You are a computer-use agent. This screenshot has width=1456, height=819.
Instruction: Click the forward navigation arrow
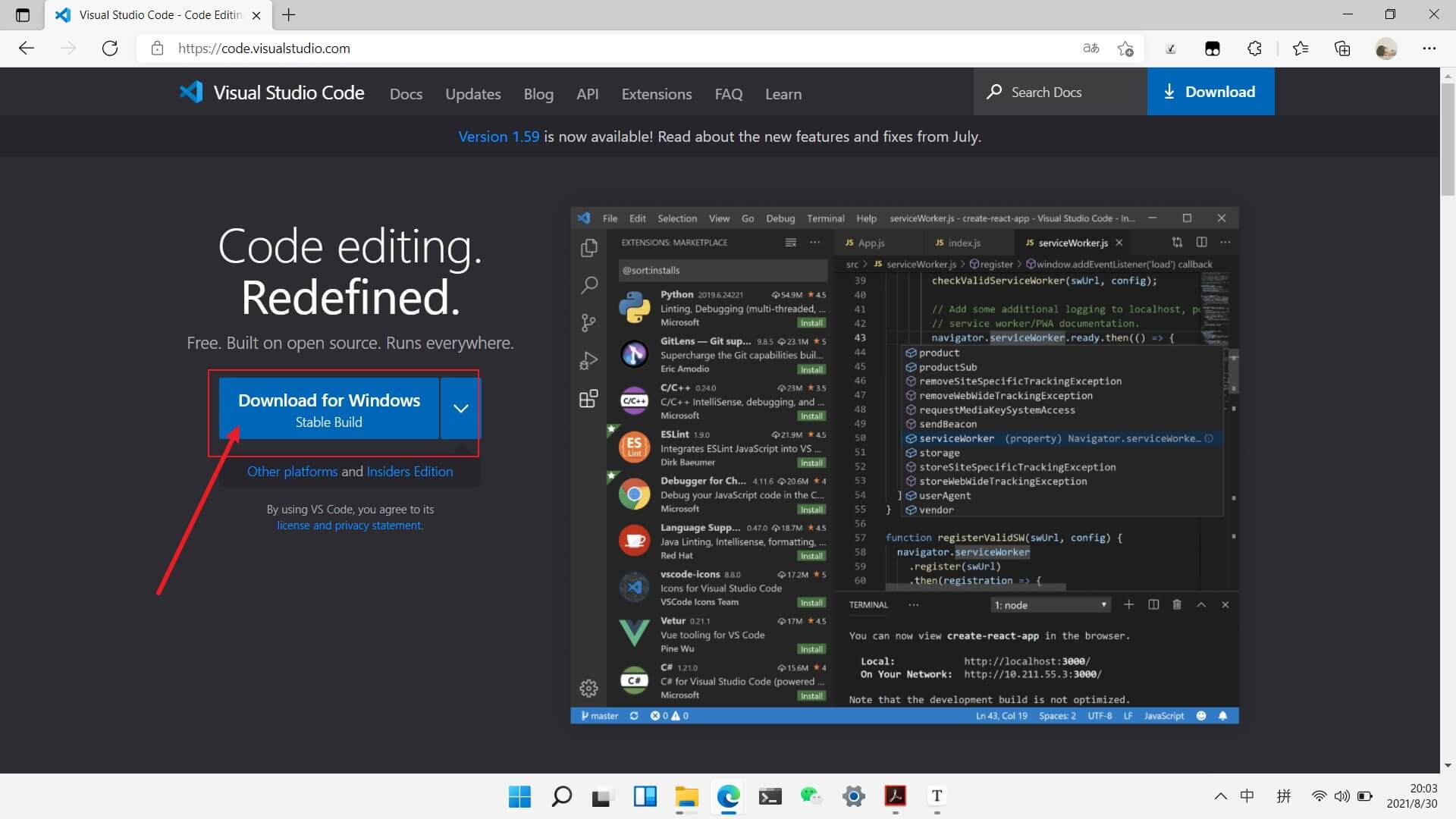click(x=68, y=49)
